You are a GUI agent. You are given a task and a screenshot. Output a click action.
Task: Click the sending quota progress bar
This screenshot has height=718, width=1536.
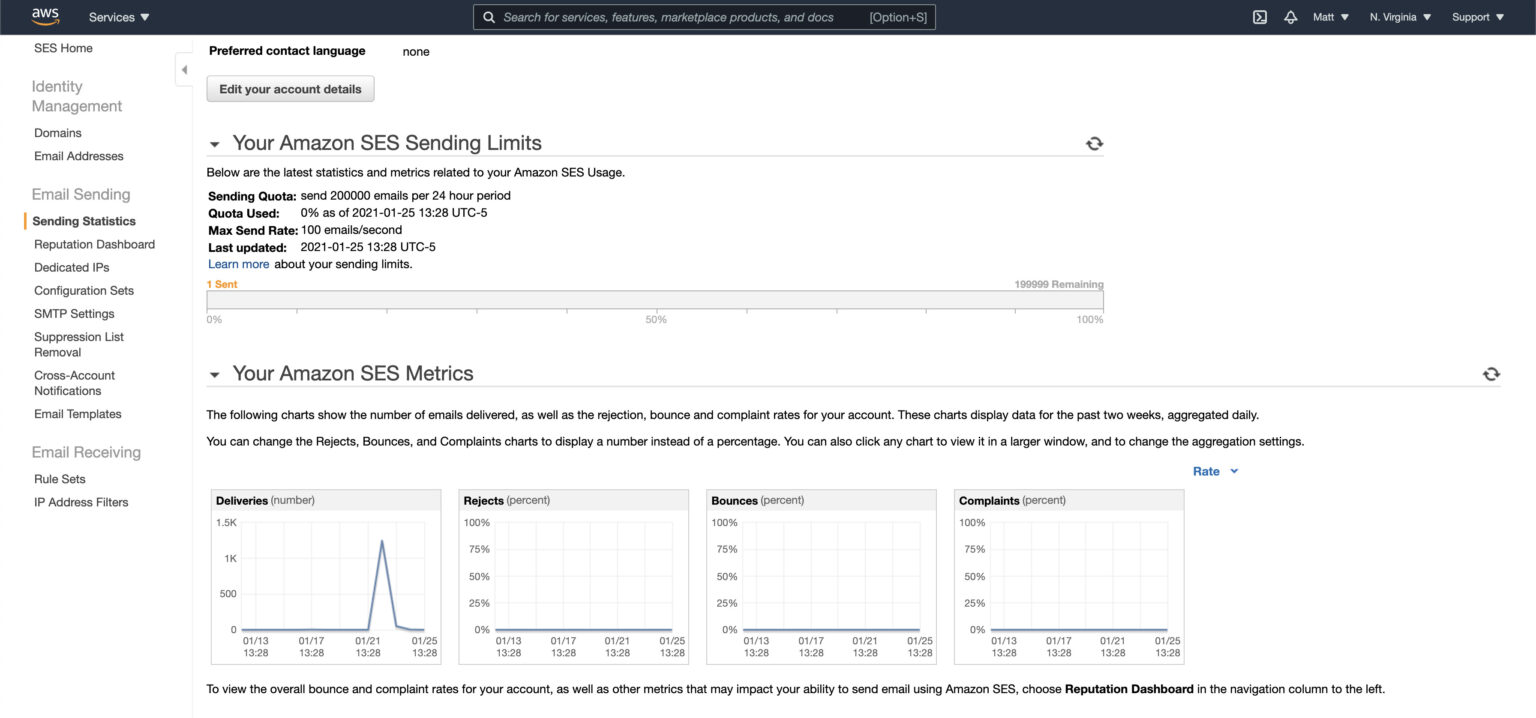(x=656, y=300)
